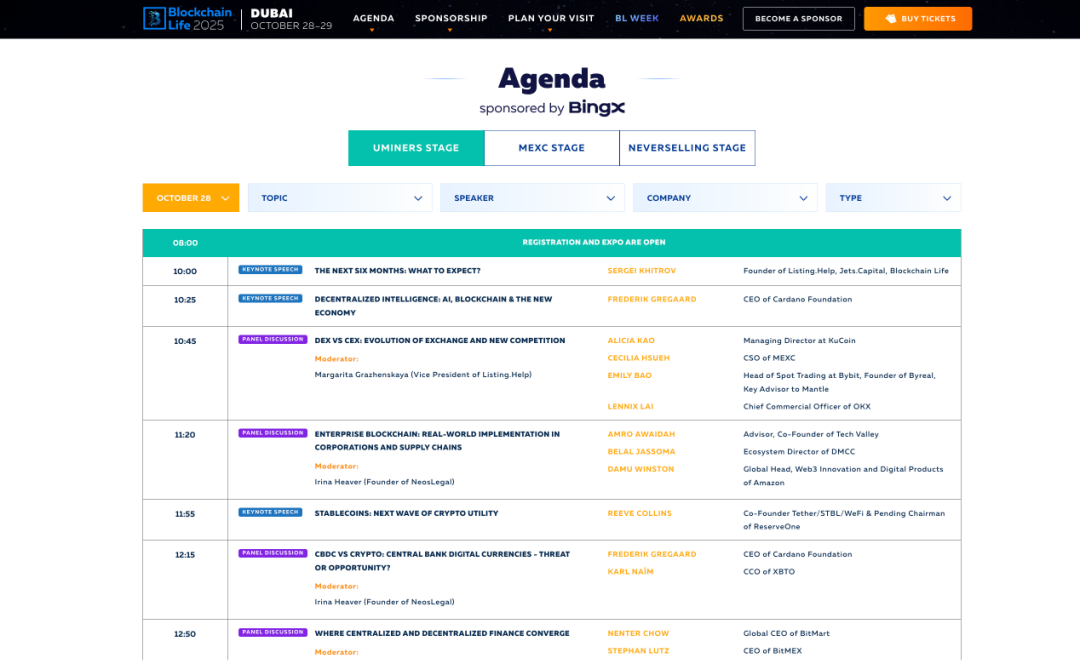Image resolution: width=1080 pixels, height=664 pixels.
Task: Go to the BL Week page
Action: (x=636, y=19)
